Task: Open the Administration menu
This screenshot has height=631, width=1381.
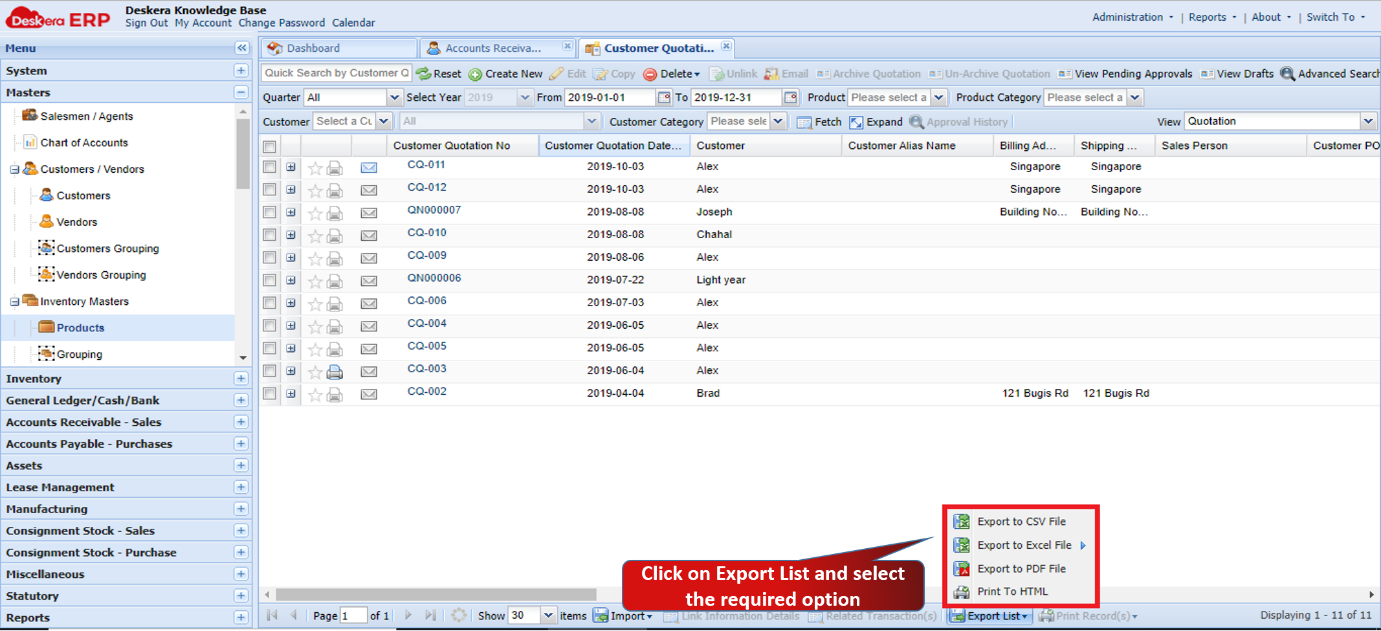Action: coord(1134,17)
